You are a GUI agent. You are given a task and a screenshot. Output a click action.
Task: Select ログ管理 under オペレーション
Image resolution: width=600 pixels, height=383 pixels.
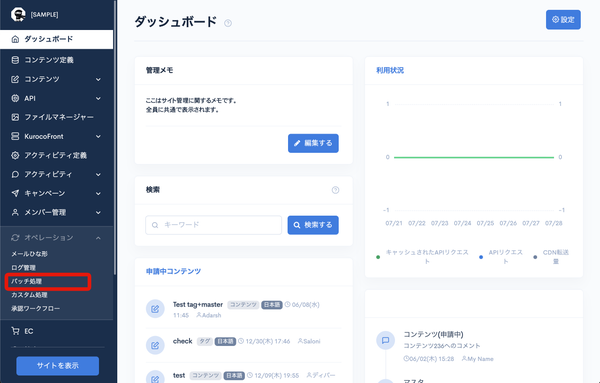click(x=23, y=267)
